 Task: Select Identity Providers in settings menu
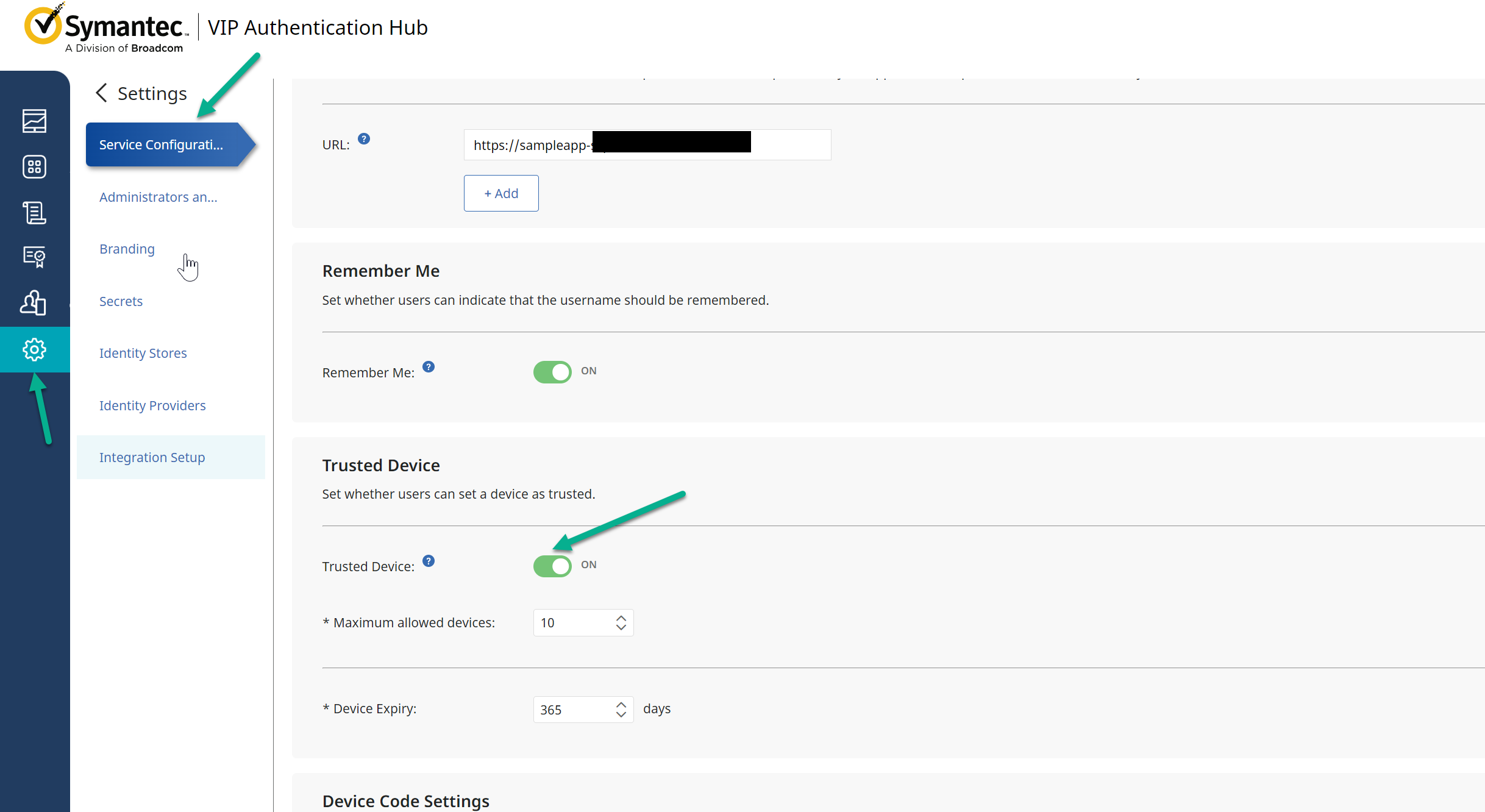tap(152, 405)
